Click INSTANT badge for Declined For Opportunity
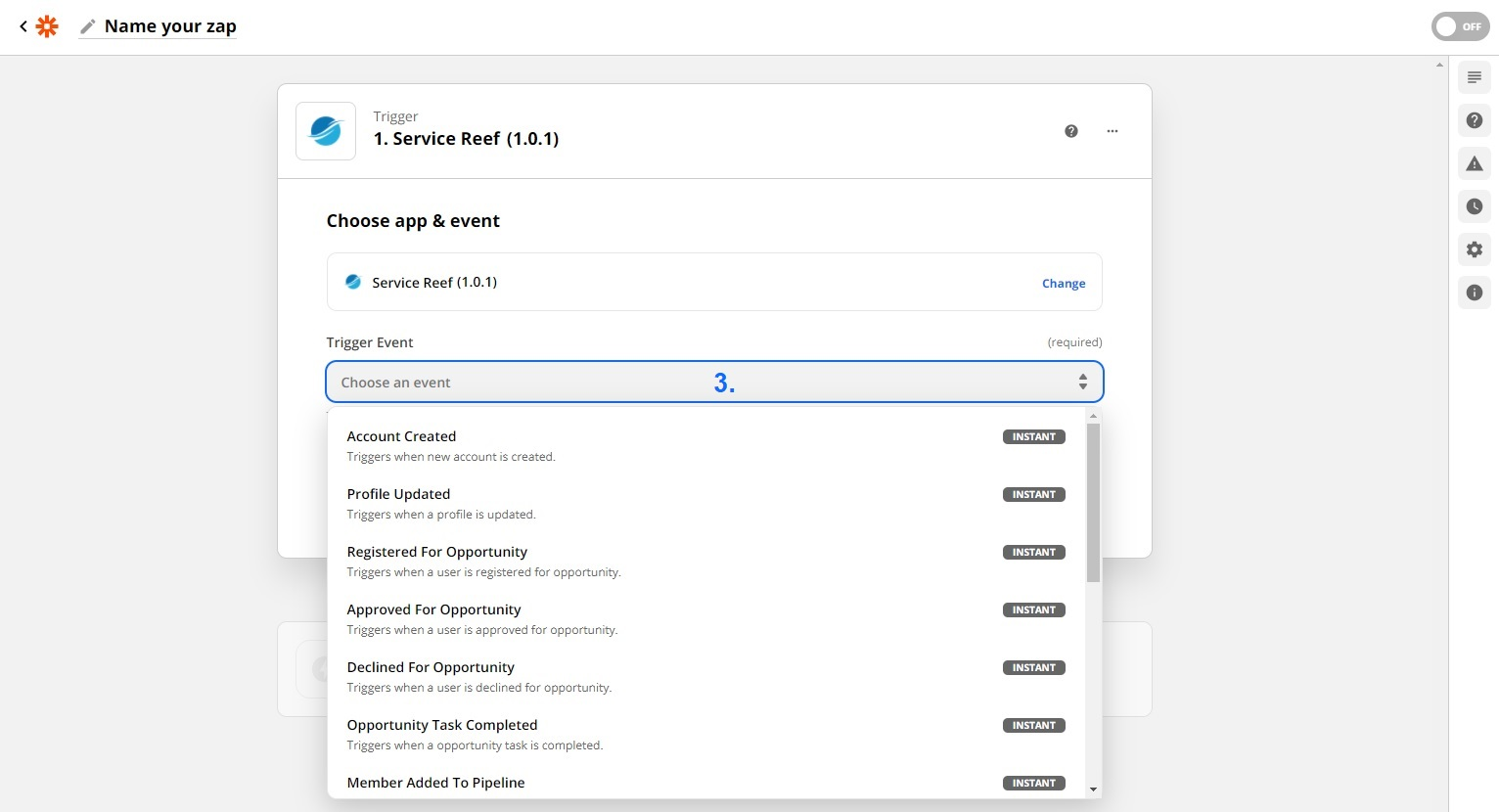The image size is (1499, 812). (x=1034, y=668)
